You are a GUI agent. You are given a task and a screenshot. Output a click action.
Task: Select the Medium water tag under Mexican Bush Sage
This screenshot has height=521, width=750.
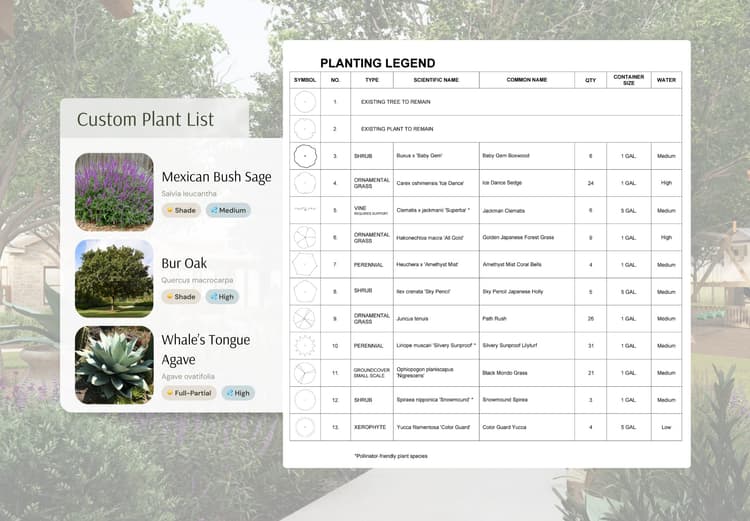coord(228,210)
